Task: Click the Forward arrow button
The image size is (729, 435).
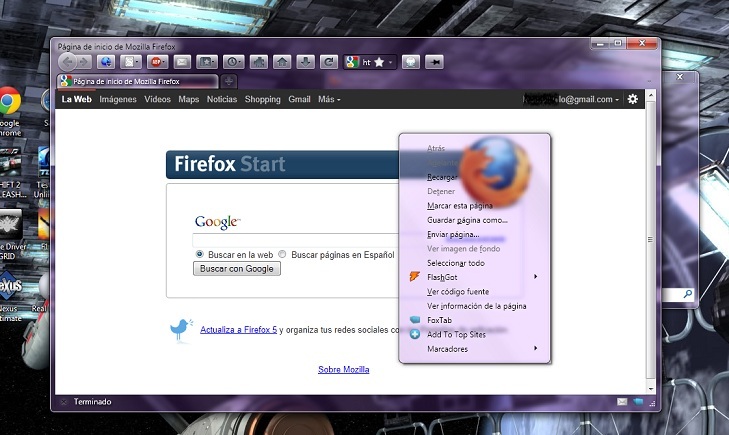Action: 84,62
